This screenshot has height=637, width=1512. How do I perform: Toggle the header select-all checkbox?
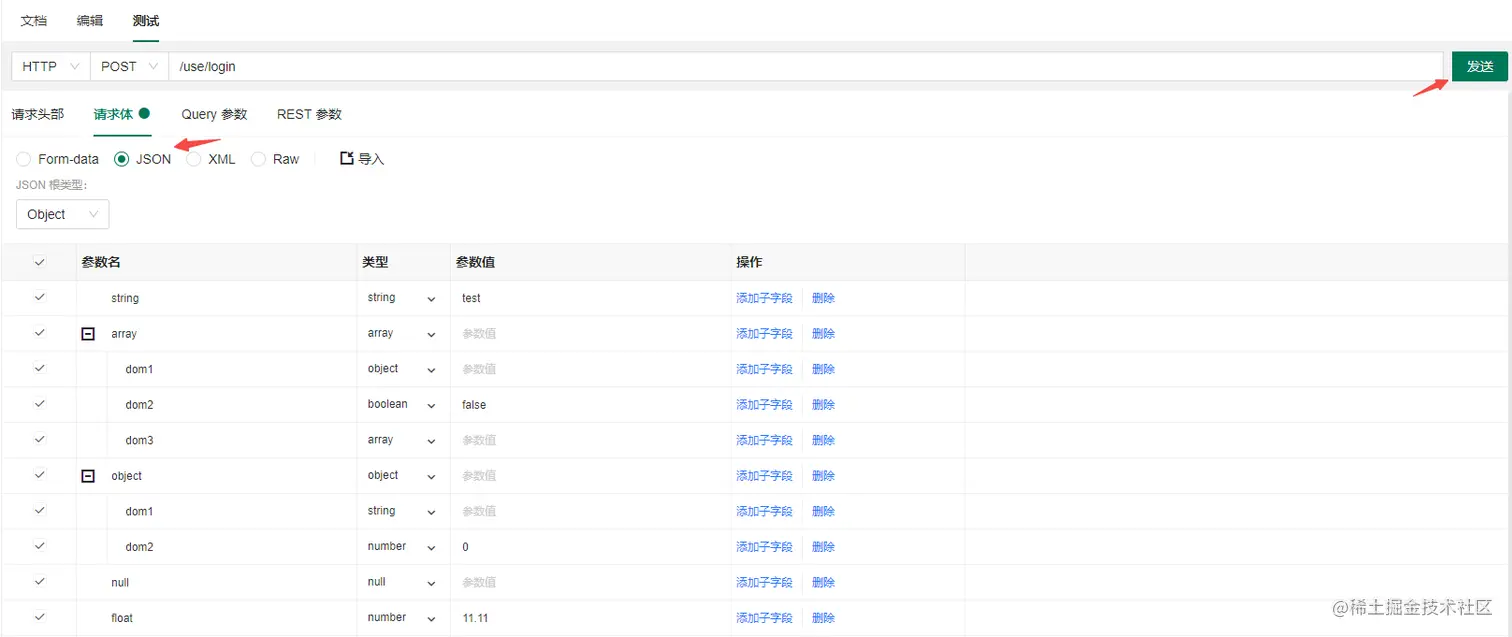[x=40, y=262]
